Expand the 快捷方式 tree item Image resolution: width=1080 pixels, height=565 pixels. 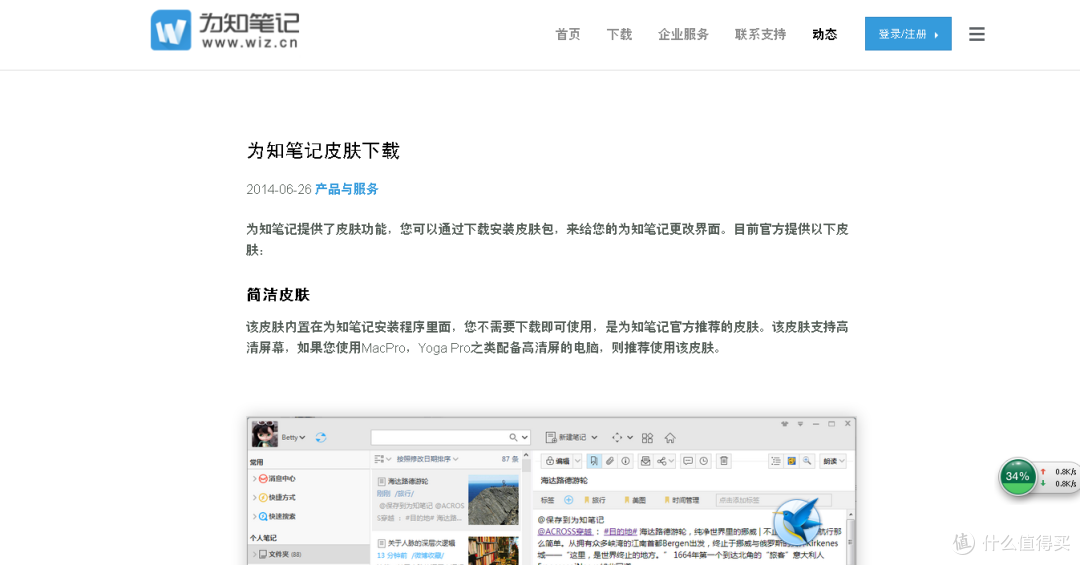tap(254, 497)
